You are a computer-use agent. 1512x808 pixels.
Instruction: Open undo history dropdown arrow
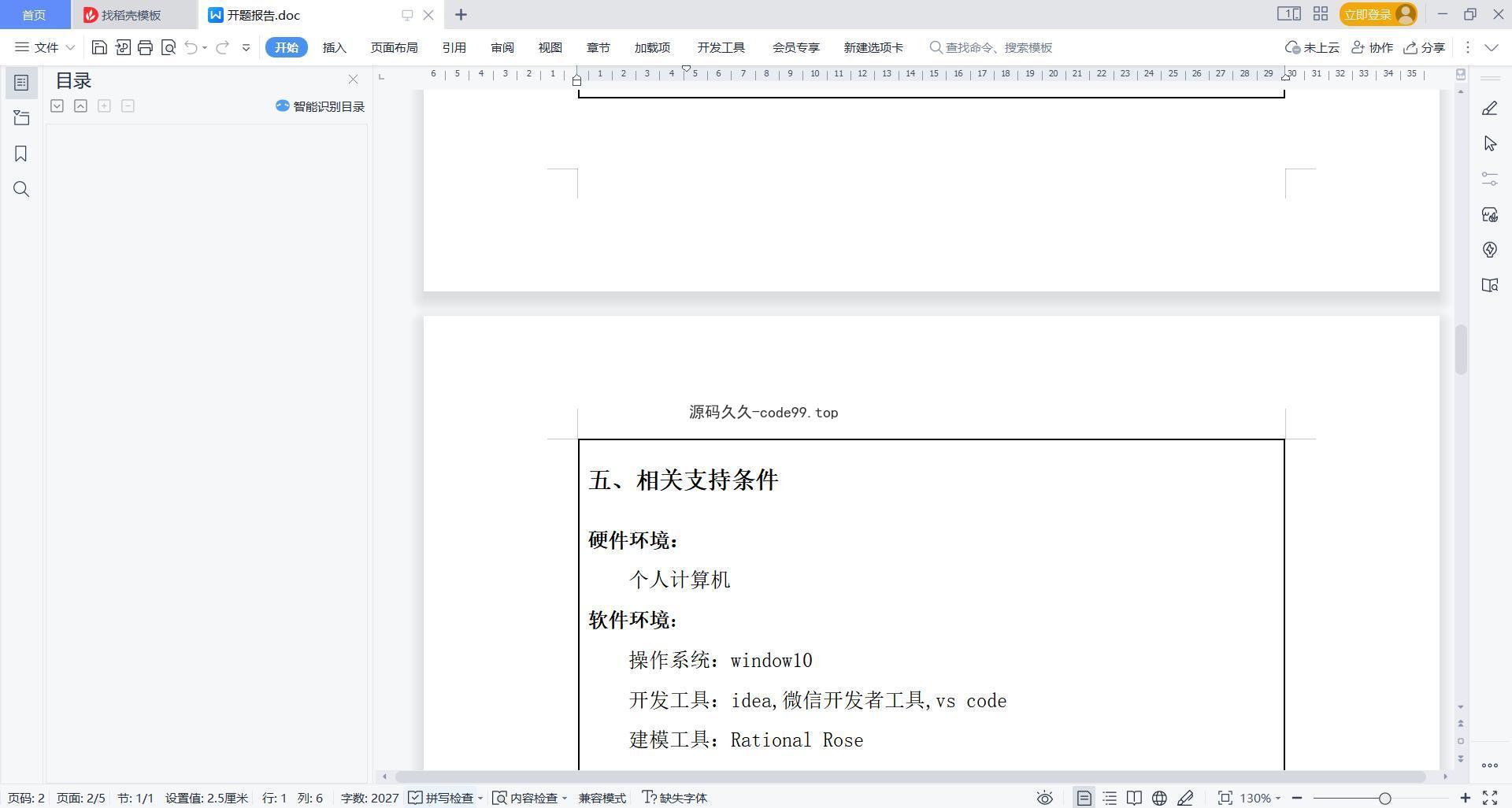click(205, 47)
